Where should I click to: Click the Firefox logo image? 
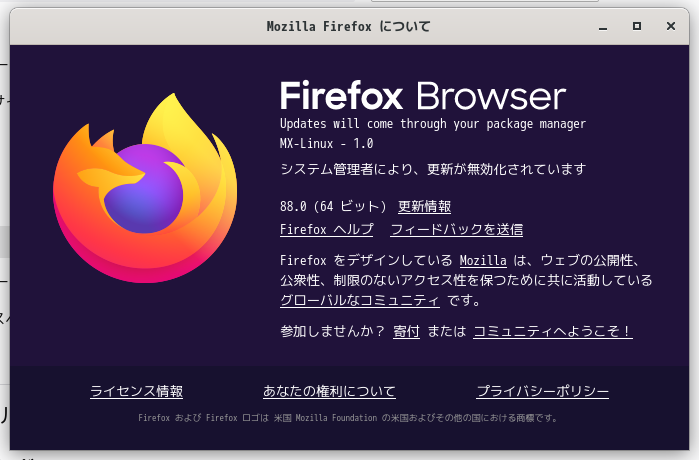point(145,188)
